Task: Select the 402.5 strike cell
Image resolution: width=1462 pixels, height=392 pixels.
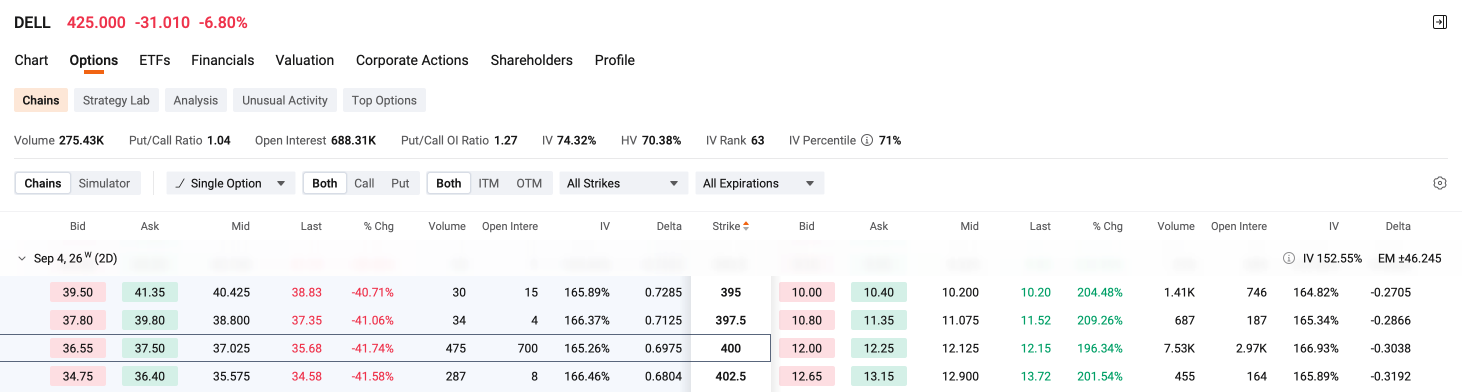Action: coord(731,376)
